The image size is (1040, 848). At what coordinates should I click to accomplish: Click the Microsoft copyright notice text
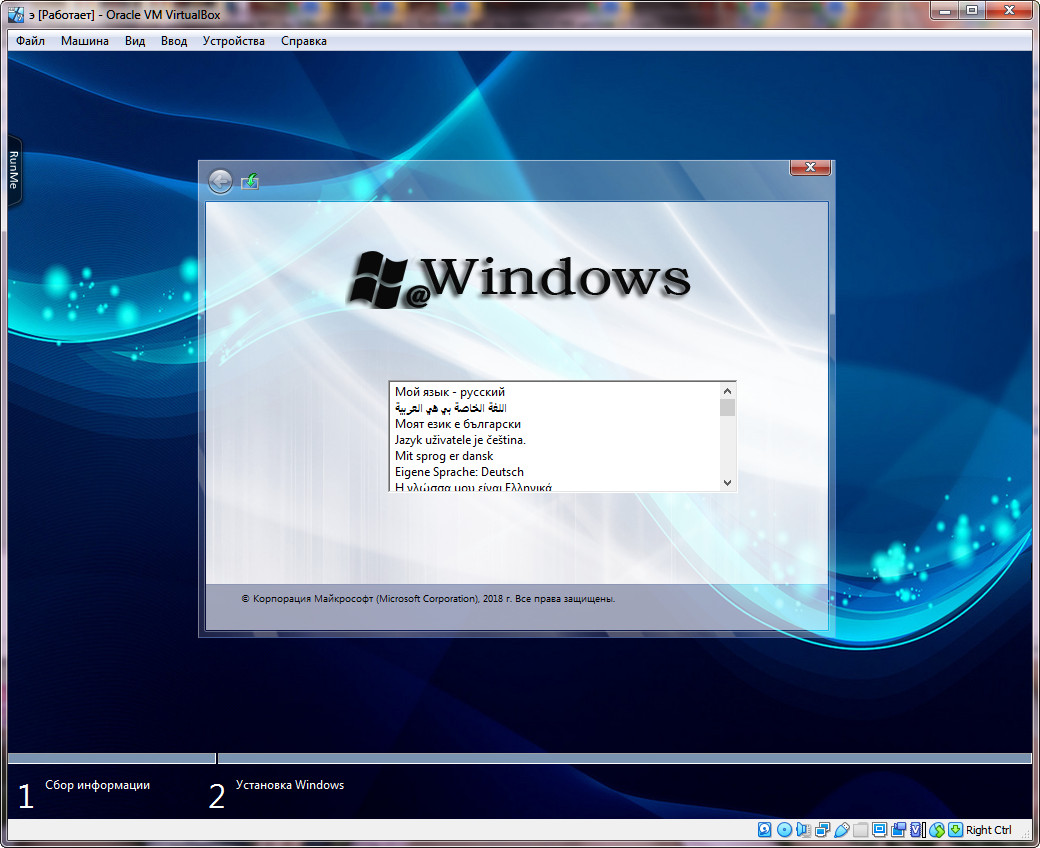(x=428, y=599)
